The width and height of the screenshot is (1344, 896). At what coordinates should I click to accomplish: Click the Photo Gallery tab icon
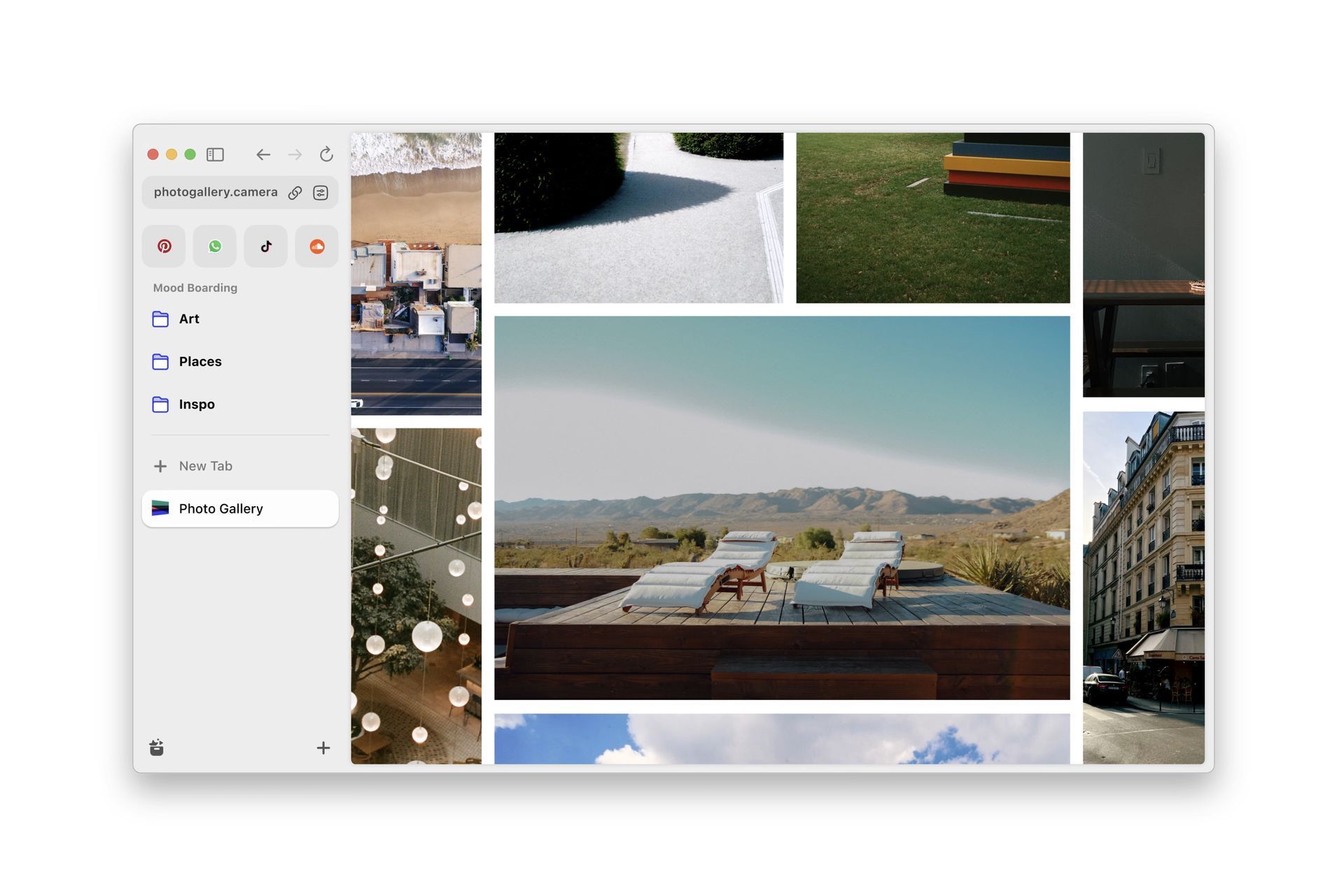[160, 508]
